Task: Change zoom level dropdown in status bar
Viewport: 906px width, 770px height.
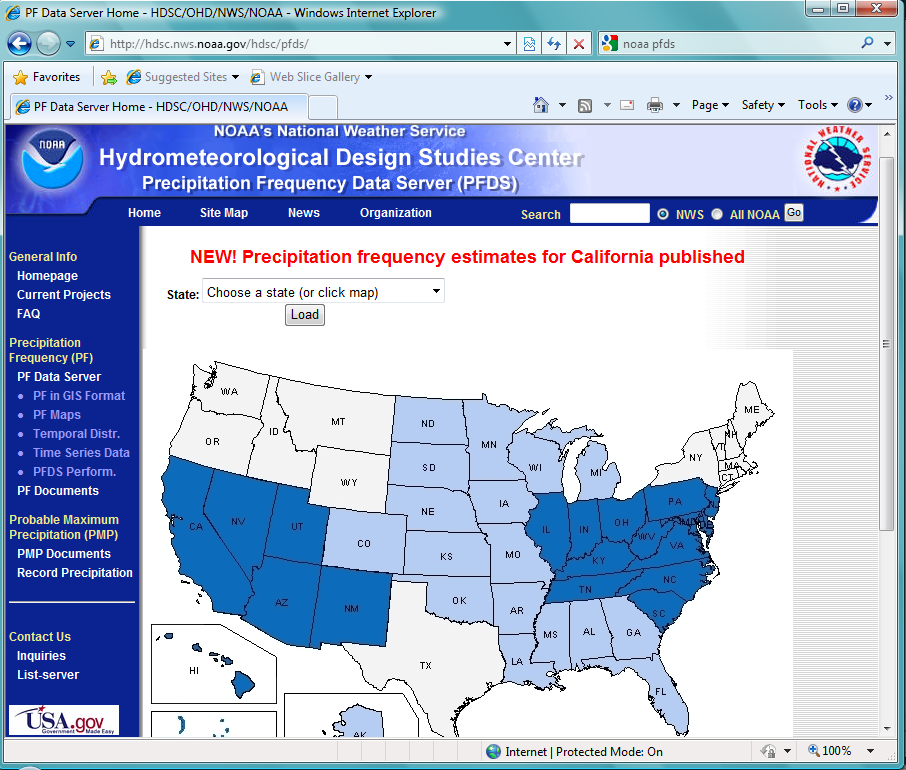Action: (x=870, y=751)
